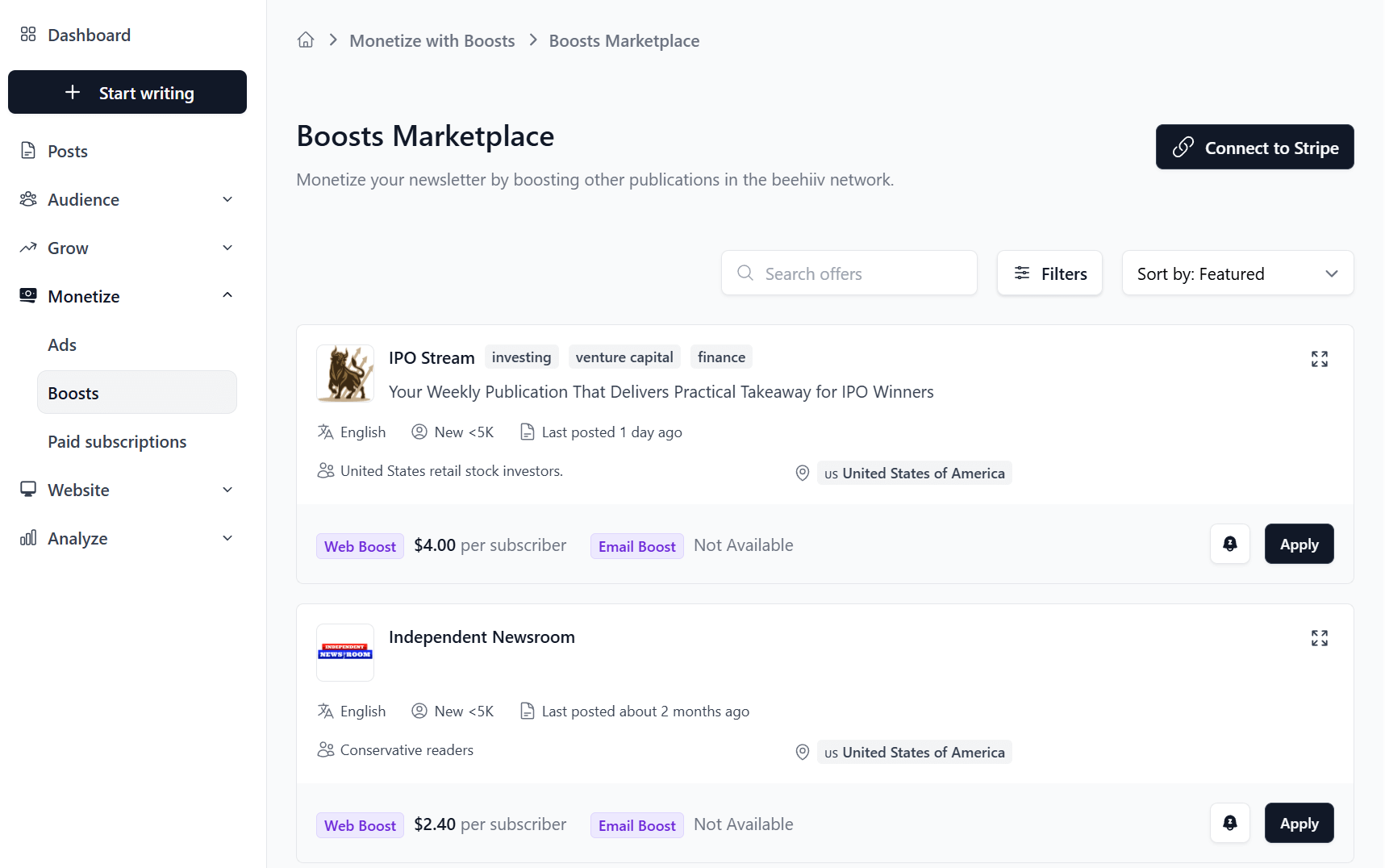The height and width of the screenshot is (868, 1385).
Task: Snooze the IPO Stream offer via bell icon
Action: pos(1229,544)
